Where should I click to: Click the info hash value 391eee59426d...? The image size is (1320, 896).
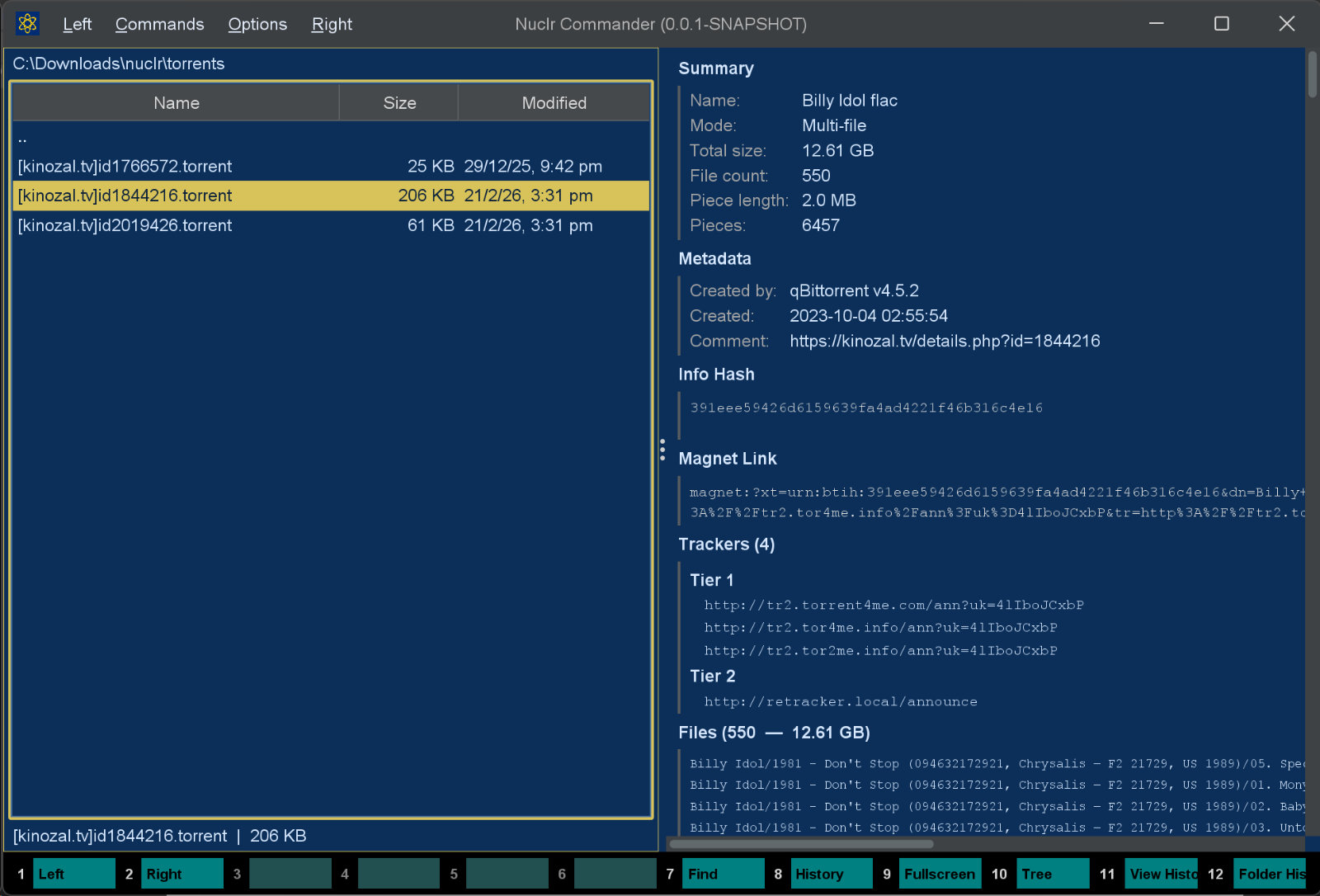pos(866,408)
